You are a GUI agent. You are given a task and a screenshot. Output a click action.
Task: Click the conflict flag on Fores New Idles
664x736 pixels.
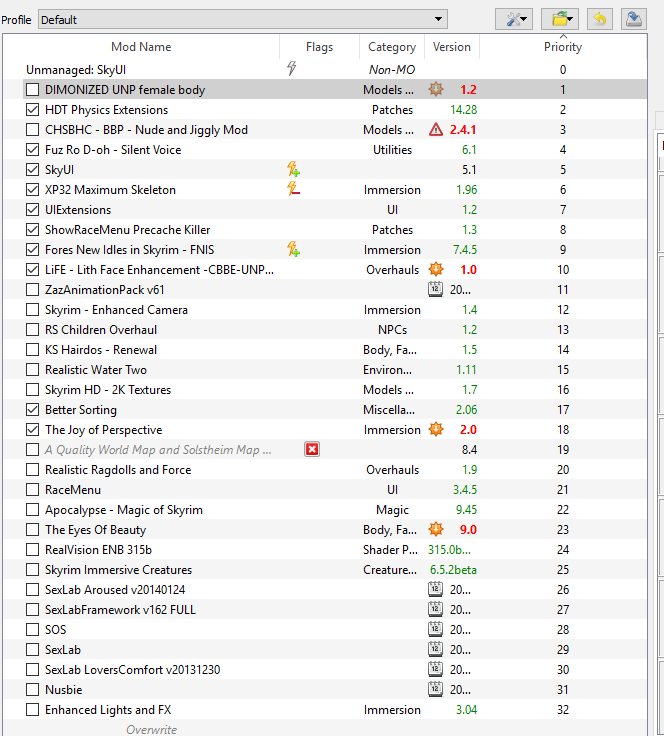294,249
